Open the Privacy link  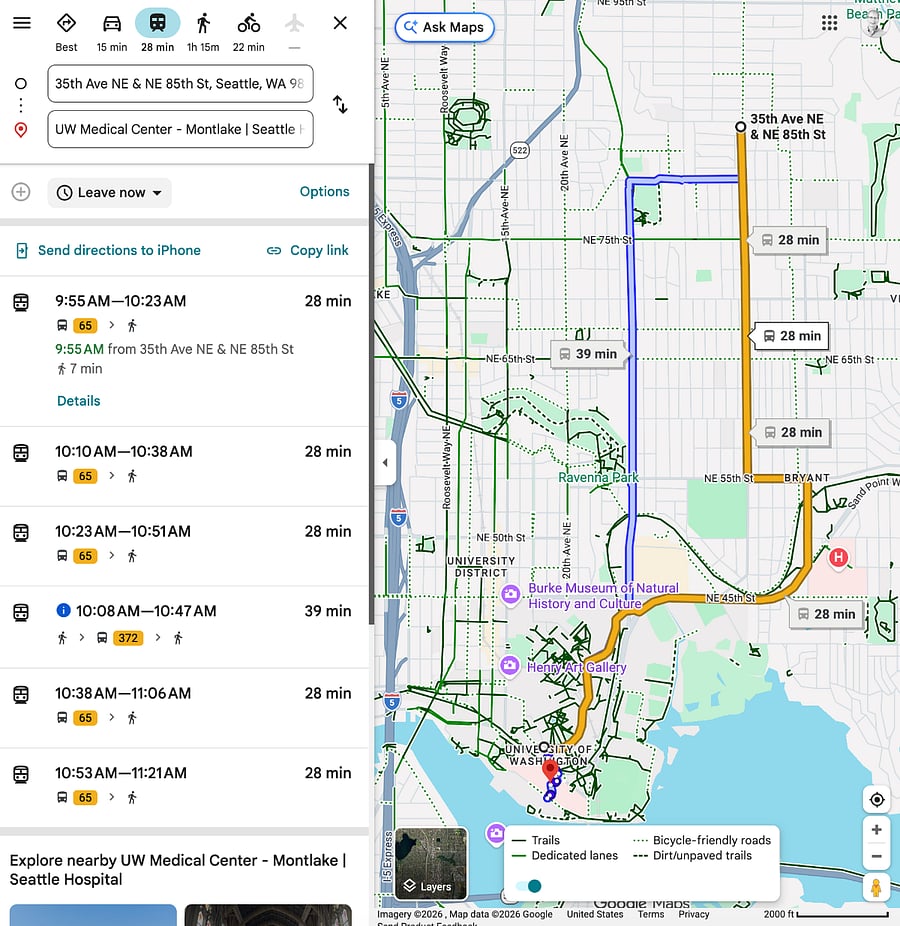[693, 914]
